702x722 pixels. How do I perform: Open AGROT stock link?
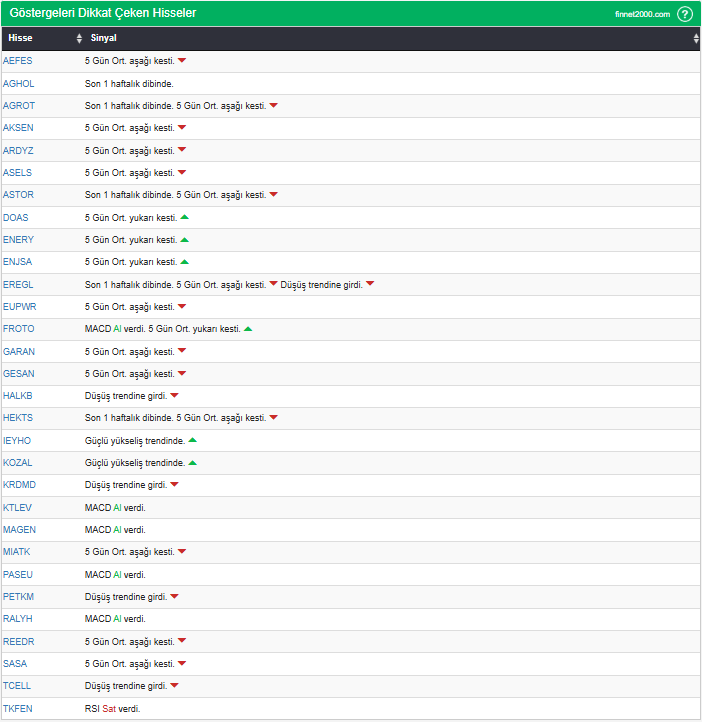pyautogui.click(x=19, y=106)
